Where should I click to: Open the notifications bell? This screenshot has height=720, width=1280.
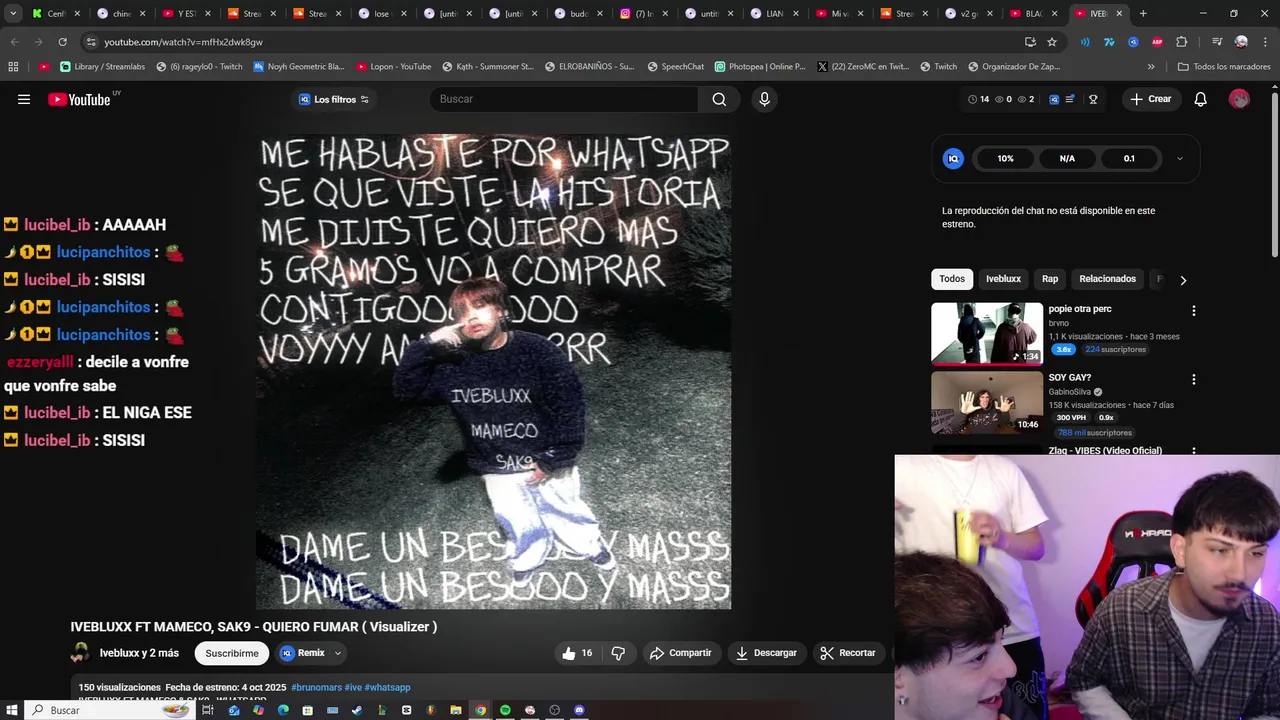click(1201, 99)
